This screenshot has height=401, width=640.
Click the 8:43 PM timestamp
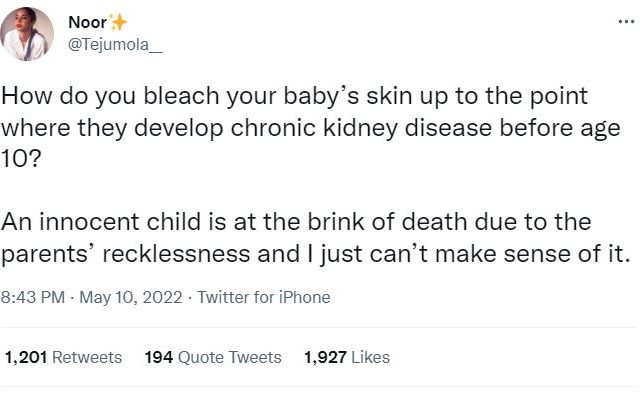34,297
